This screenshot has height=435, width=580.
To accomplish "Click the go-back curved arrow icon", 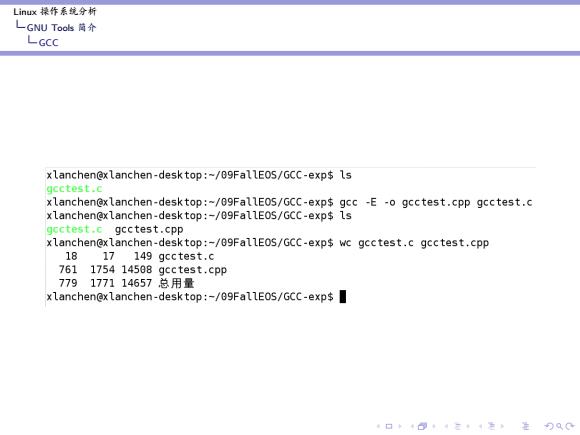I will pyautogui.click(x=549, y=426).
